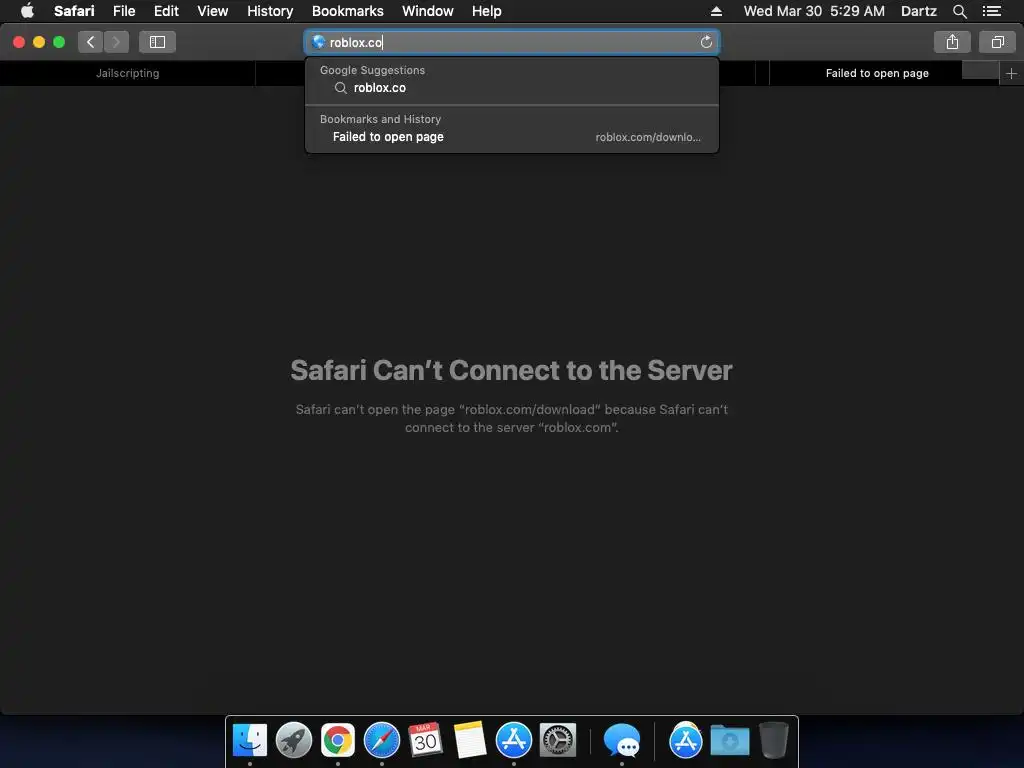This screenshot has height=768, width=1024.
Task: Open the Safari application menu
Action: (x=74, y=11)
